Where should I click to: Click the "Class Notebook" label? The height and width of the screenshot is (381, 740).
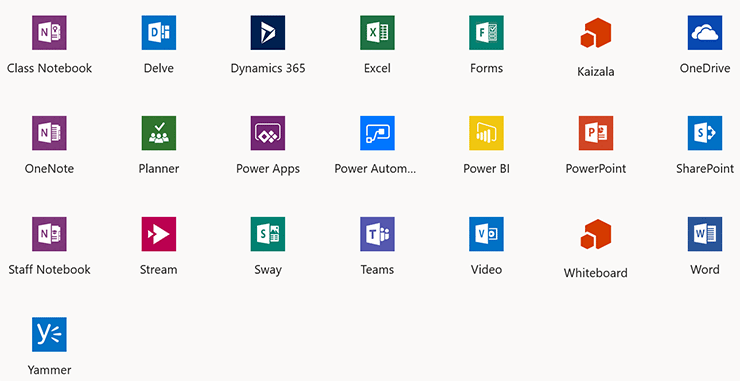(x=49, y=68)
